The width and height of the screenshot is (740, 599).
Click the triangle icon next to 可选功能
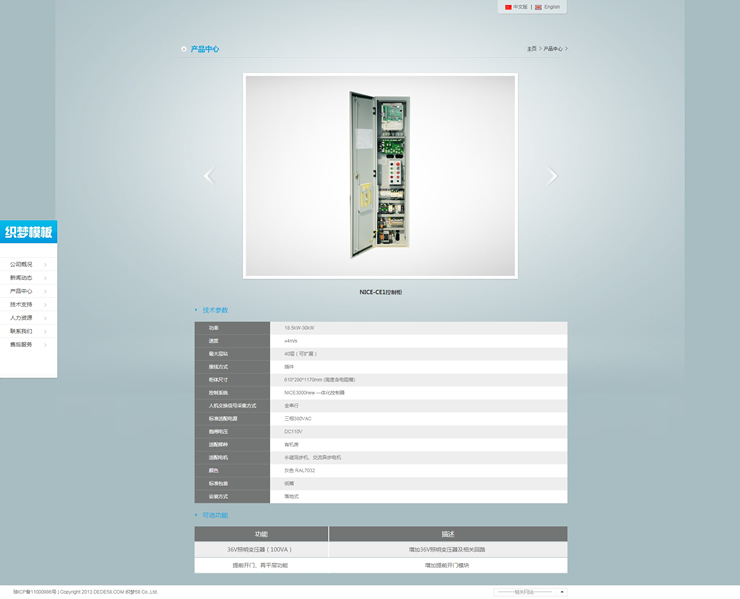(x=196, y=515)
